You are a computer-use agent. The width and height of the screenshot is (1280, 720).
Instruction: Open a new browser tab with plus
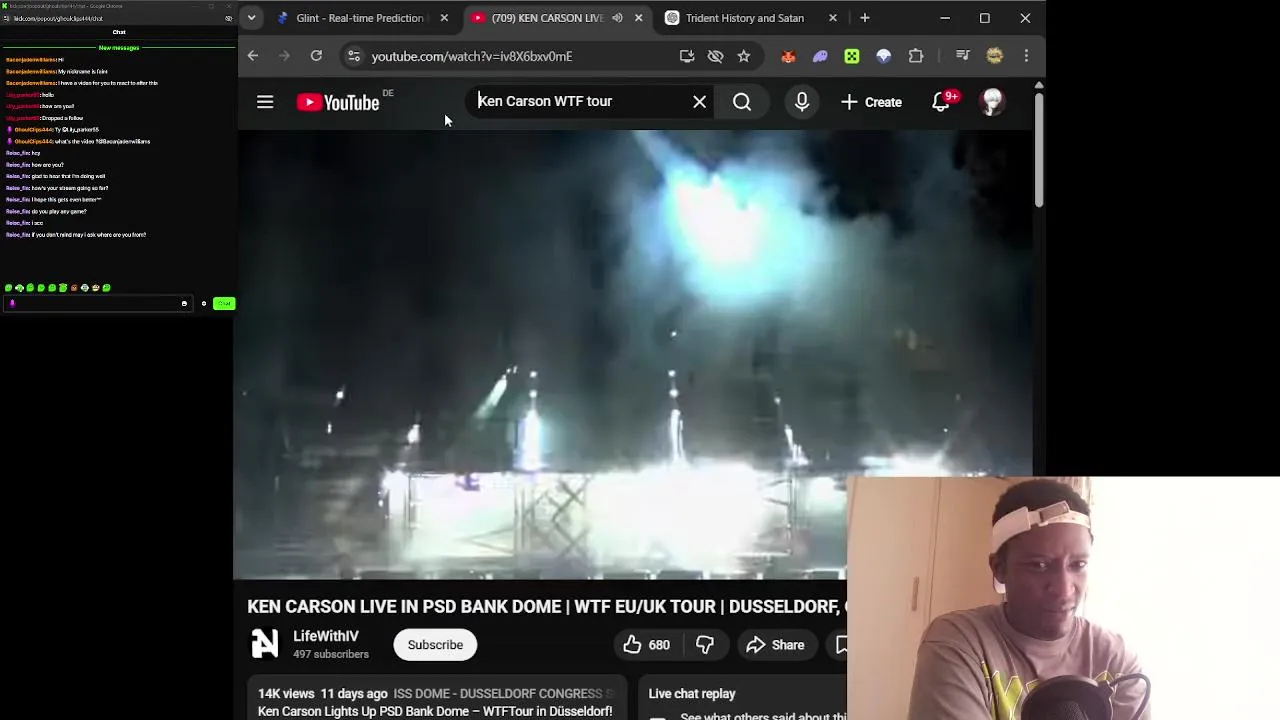click(865, 18)
